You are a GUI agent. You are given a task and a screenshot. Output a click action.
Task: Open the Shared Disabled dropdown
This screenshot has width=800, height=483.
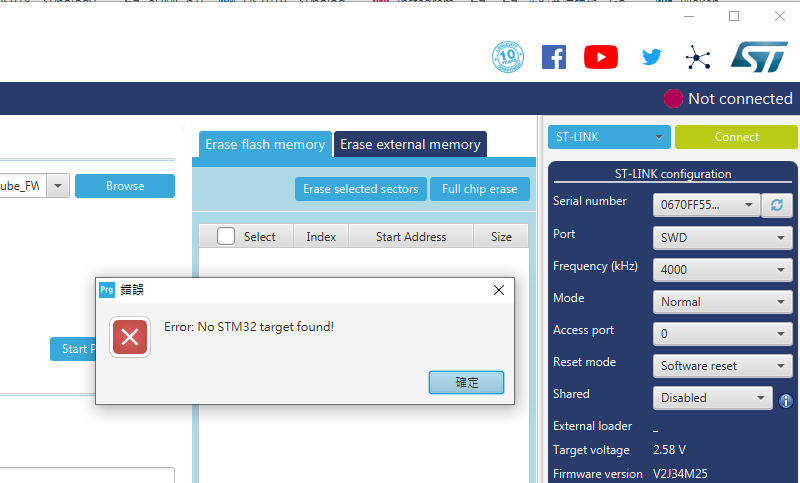(x=713, y=398)
